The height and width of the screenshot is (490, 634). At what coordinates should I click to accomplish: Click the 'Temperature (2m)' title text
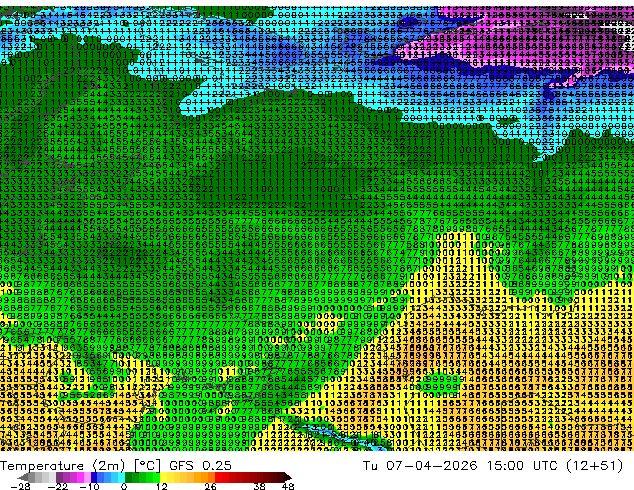click(62, 466)
